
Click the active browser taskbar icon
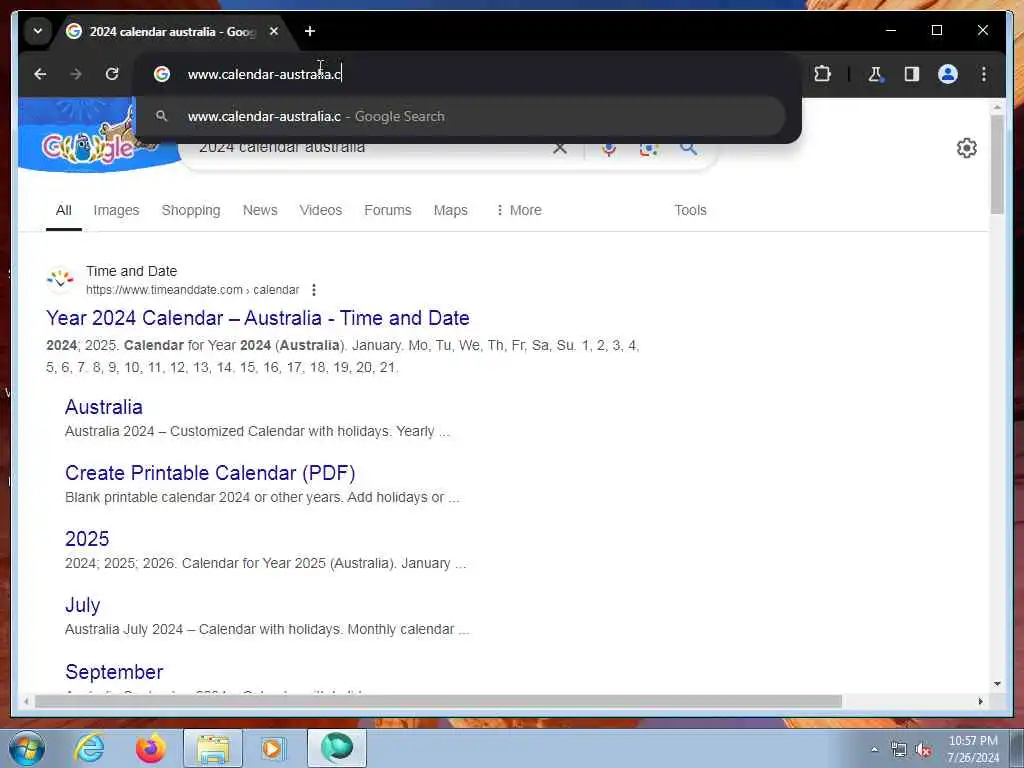[x=337, y=748]
